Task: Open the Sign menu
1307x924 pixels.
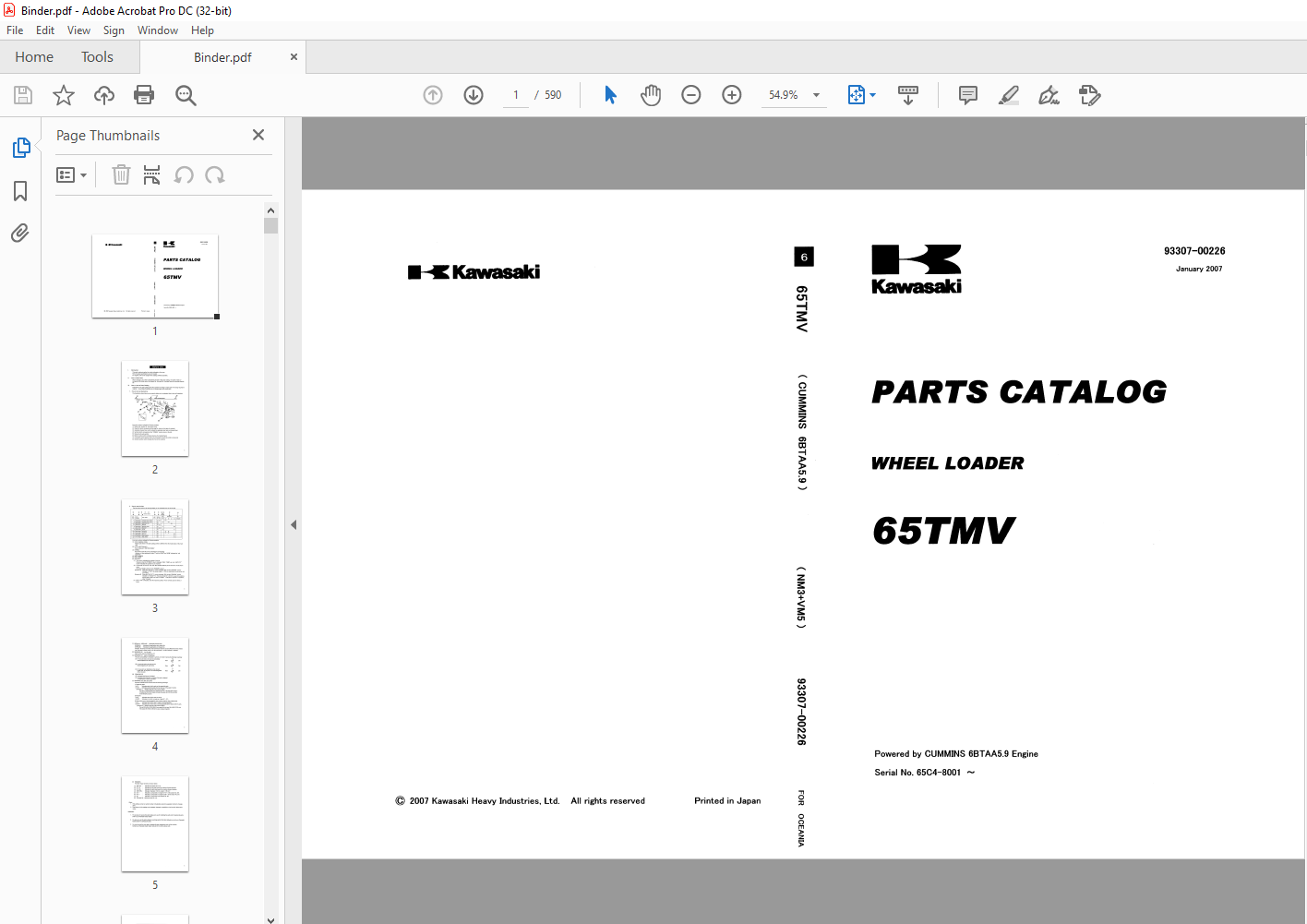Action: pyautogui.click(x=114, y=30)
